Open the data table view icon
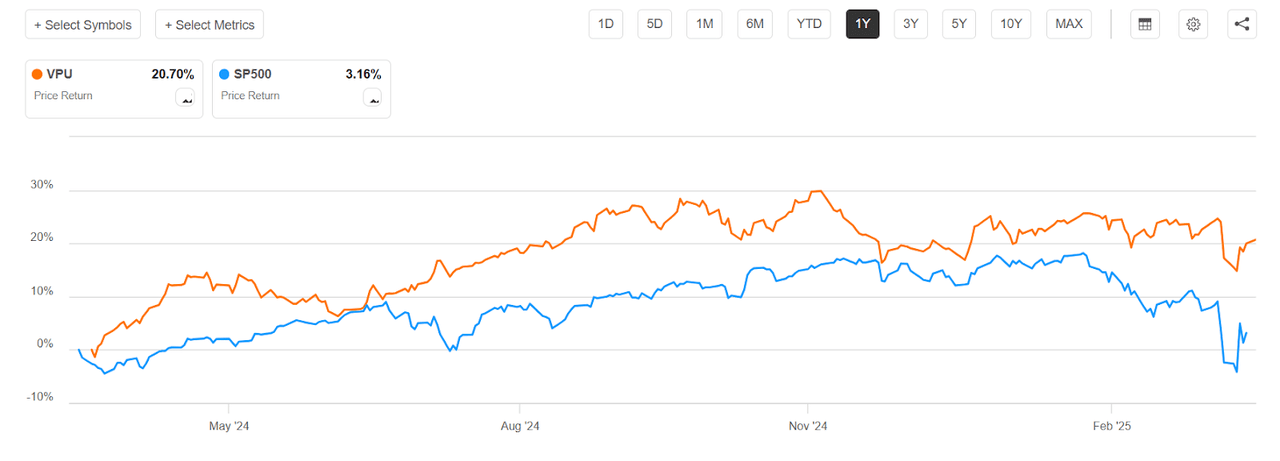Image resolution: width=1280 pixels, height=461 pixels. coord(1145,24)
